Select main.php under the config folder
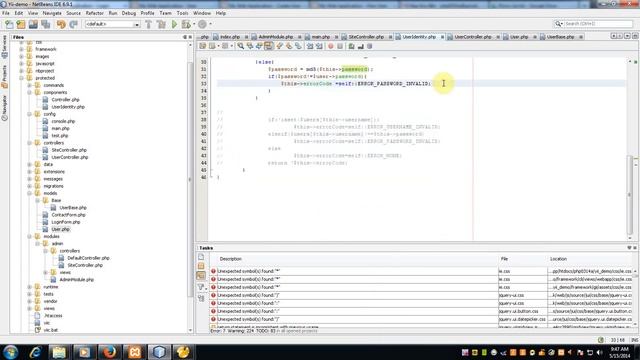The image size is (640, 360). (60, 129)
